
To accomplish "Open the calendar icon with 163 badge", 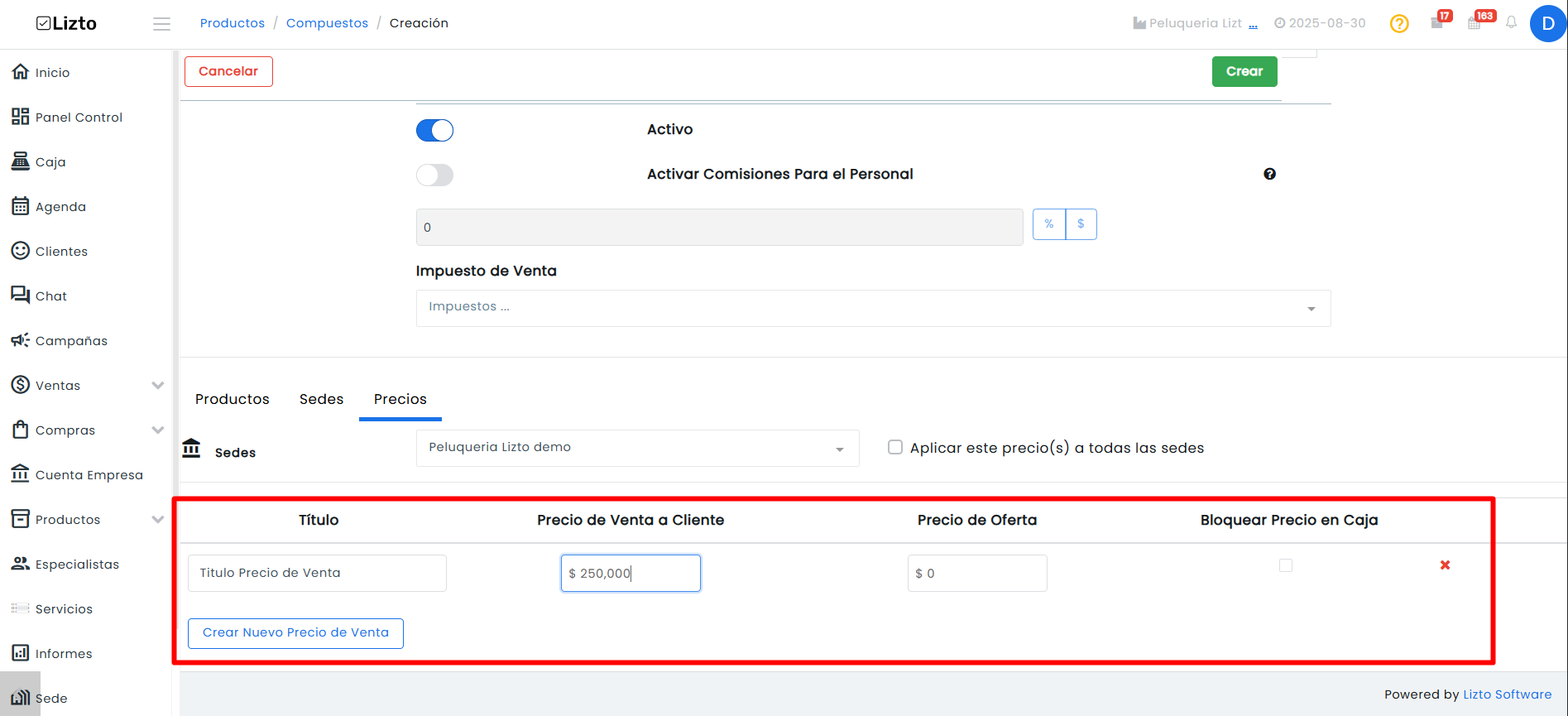I will tap(1475, 22).
